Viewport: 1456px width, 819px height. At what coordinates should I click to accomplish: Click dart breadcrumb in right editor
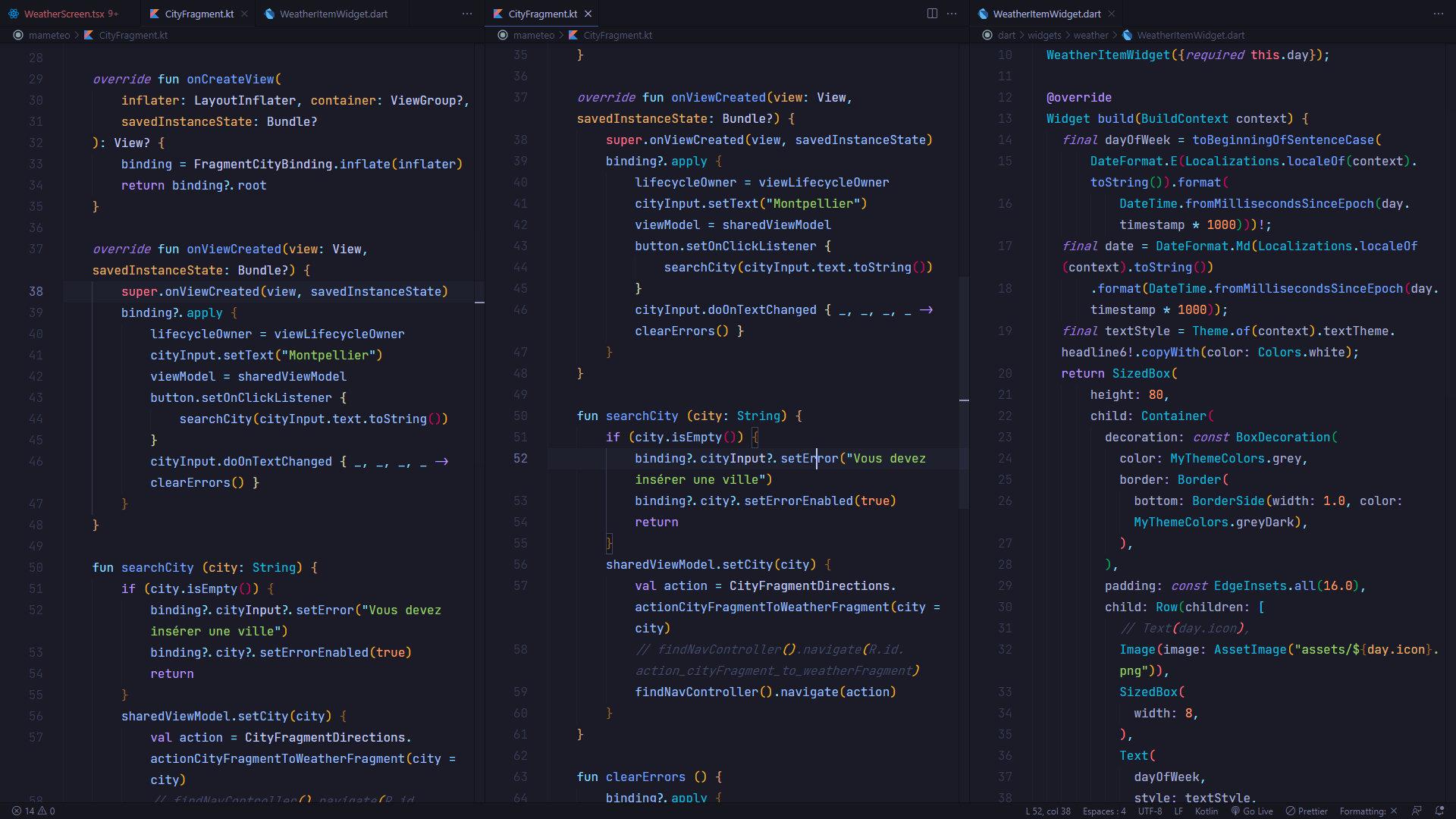tap(1006, 35)
